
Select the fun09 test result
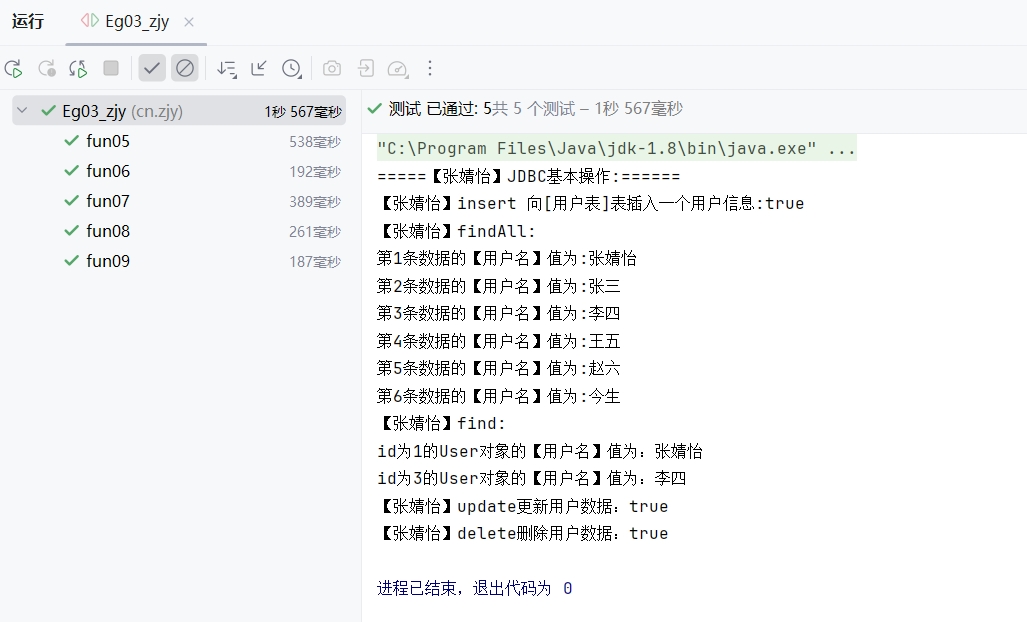(x=108, y=261)
